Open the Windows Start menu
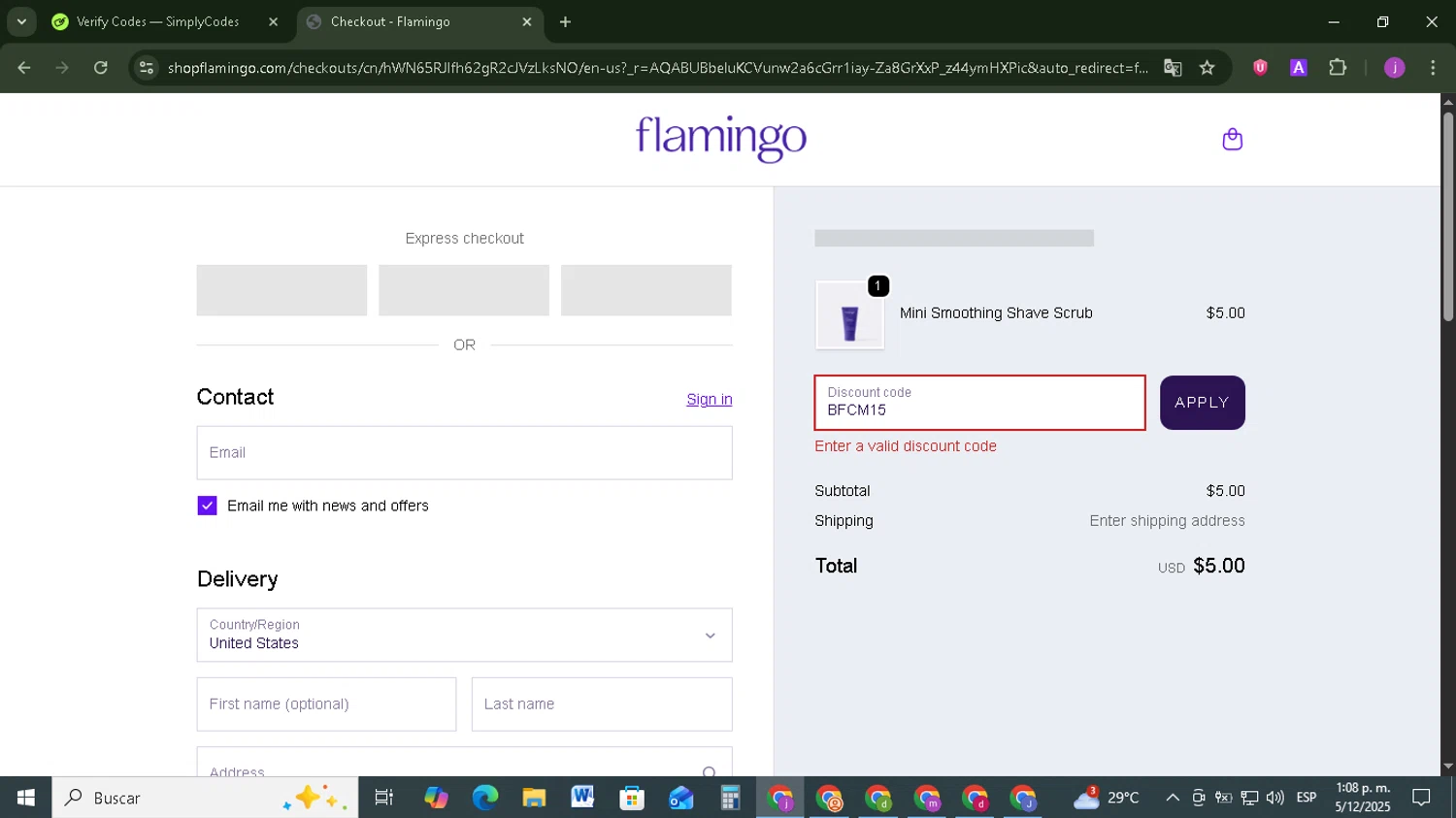 (25, 798)
